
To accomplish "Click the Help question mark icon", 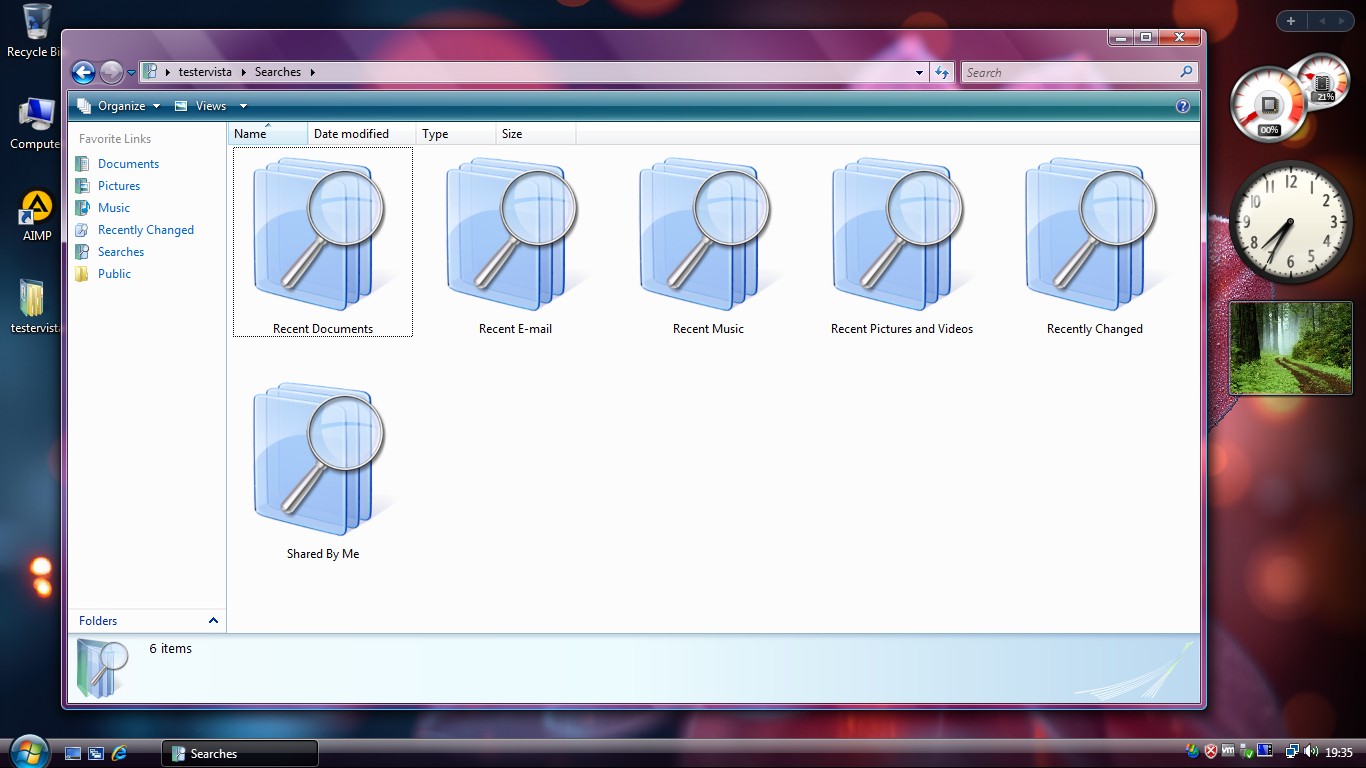I will [1183, 106].
